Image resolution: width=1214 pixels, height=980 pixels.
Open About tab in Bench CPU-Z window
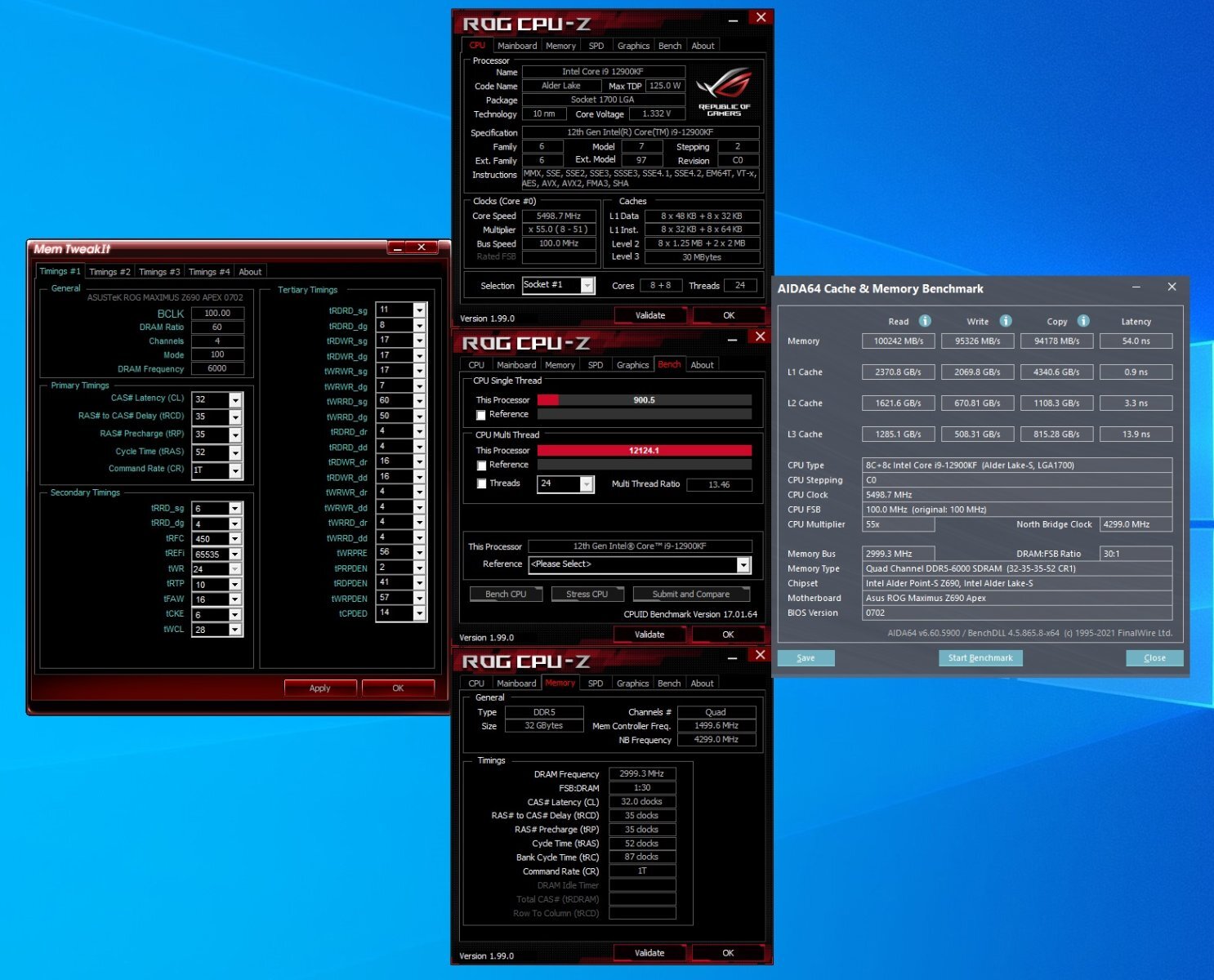point(702,365)
